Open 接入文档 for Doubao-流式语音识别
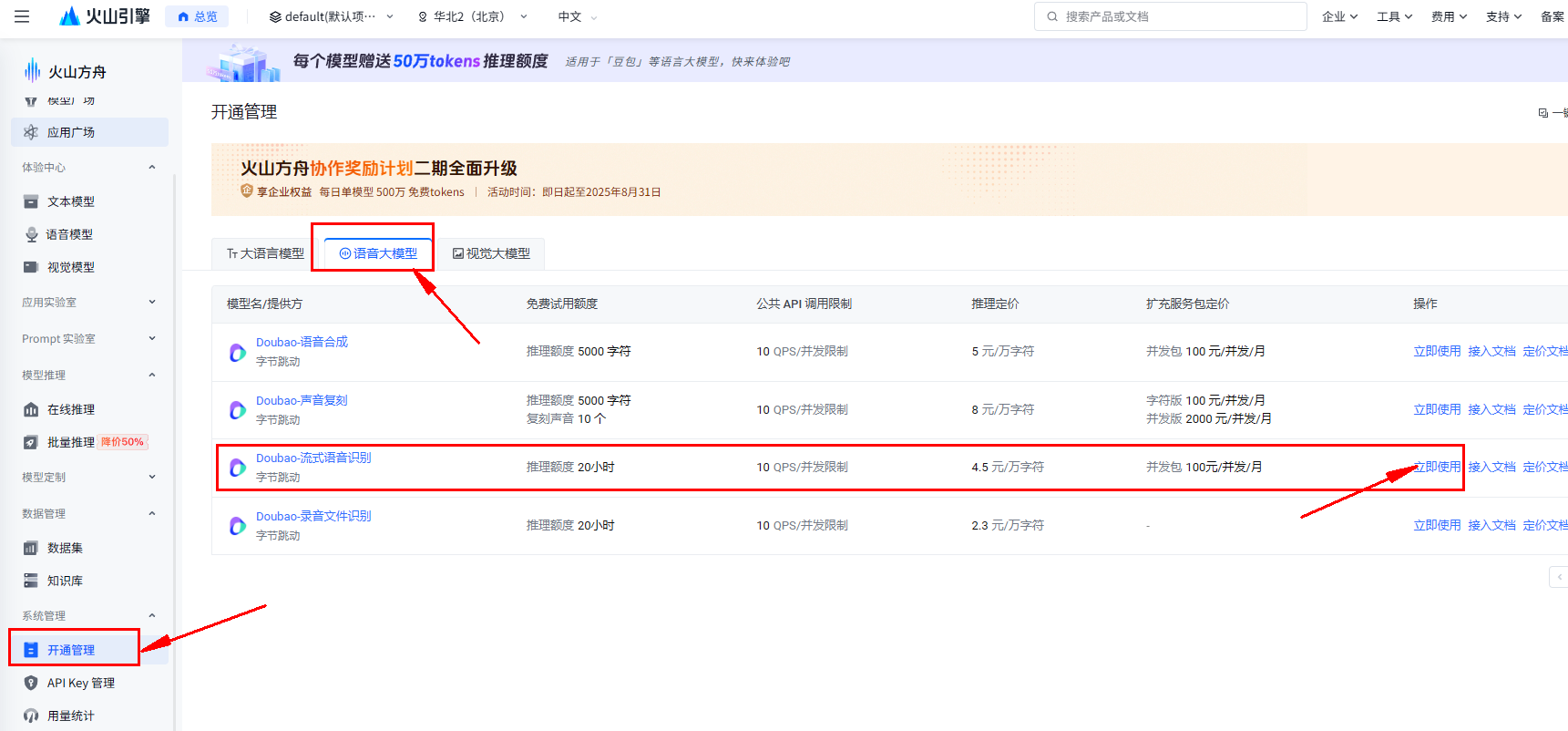This screenshot has width=1568, height=731. [1491, 467]
